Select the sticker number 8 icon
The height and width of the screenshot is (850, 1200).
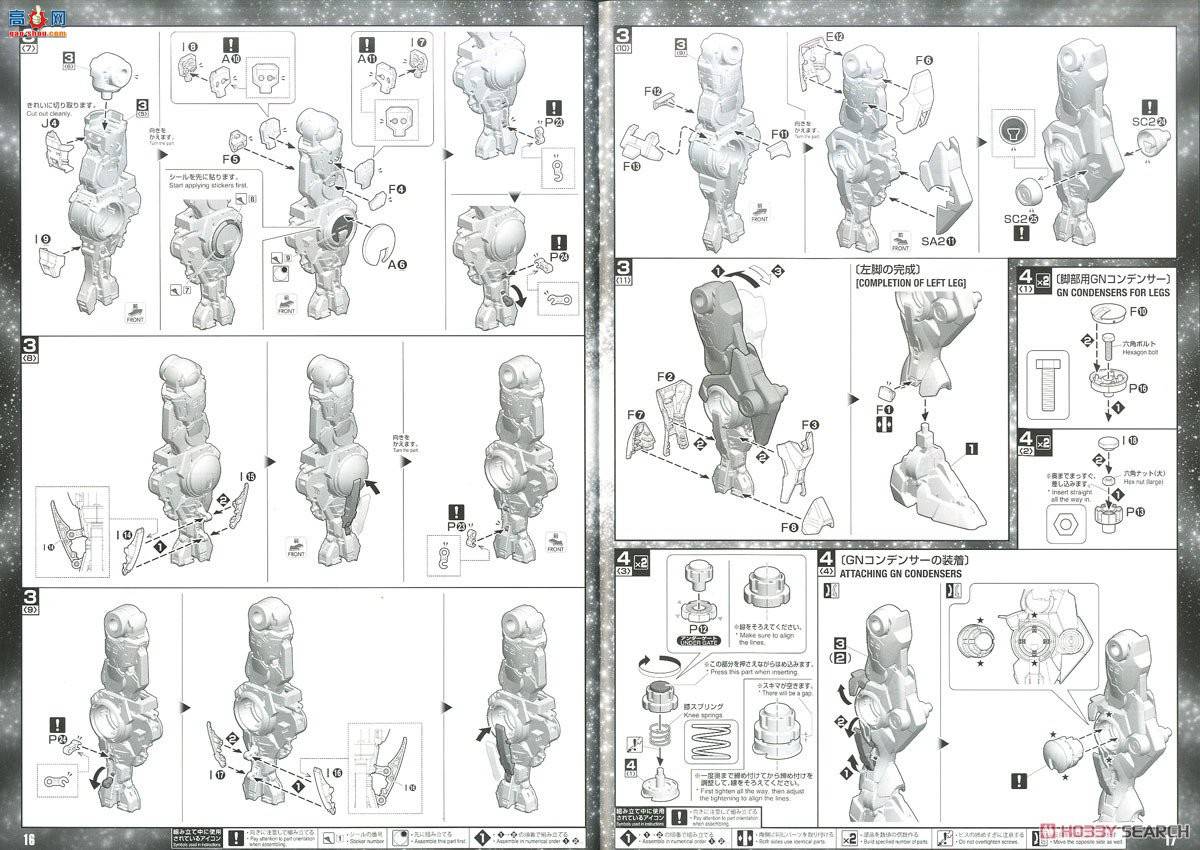(246, 200)
